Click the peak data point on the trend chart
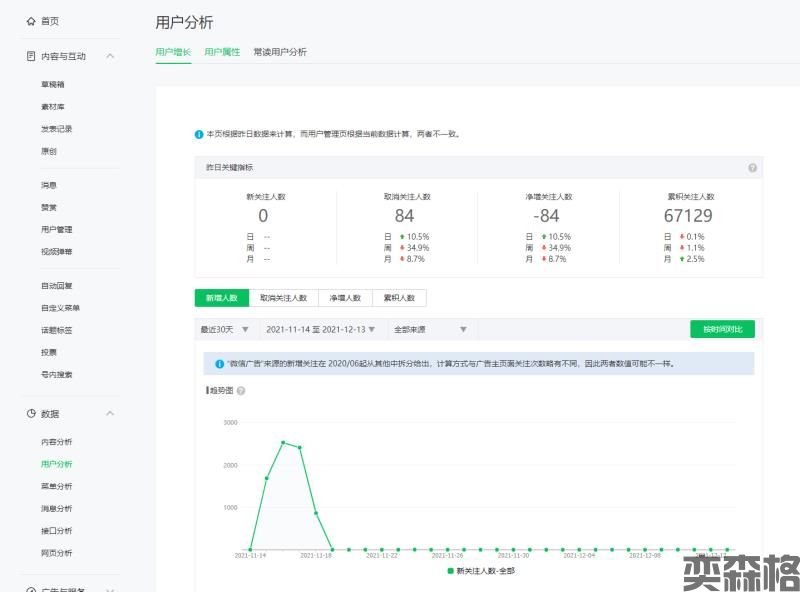The width and height of the screenshot is (800, 592). pos(283,442)
